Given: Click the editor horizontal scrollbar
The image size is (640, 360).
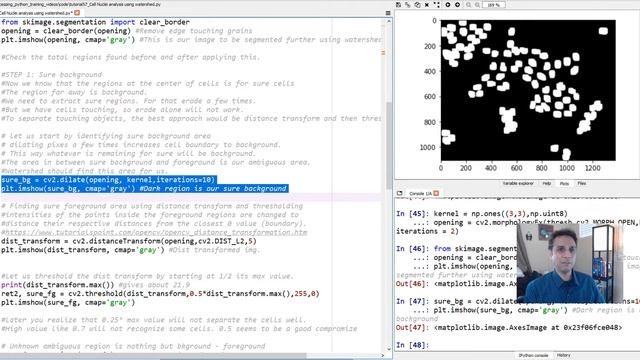Looking at the screenshot, I should [153, 356].
